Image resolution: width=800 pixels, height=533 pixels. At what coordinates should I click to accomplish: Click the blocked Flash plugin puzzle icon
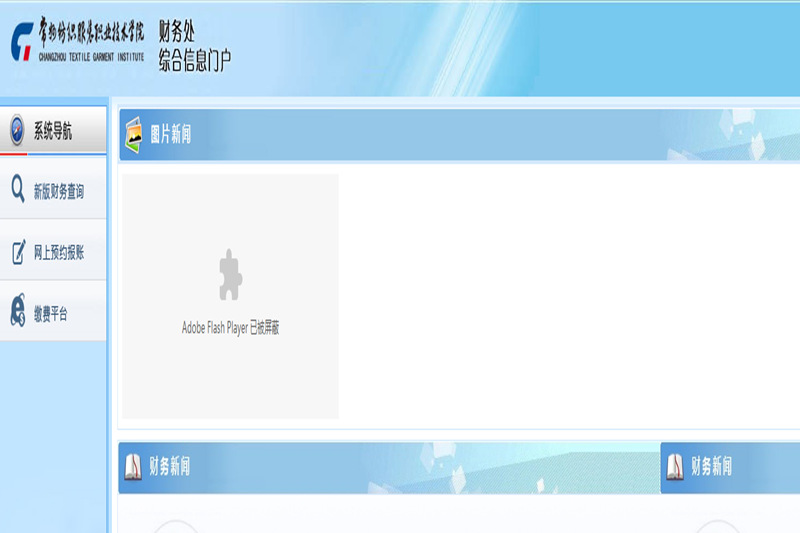[x=231, y=274]
